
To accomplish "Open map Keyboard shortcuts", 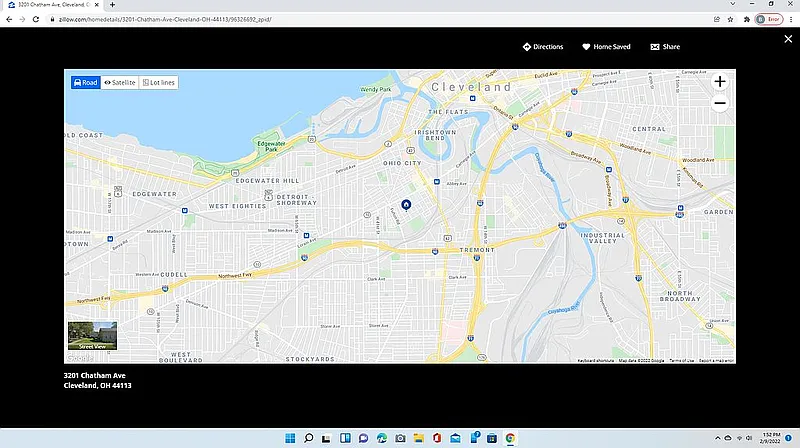I will [595, 360].
